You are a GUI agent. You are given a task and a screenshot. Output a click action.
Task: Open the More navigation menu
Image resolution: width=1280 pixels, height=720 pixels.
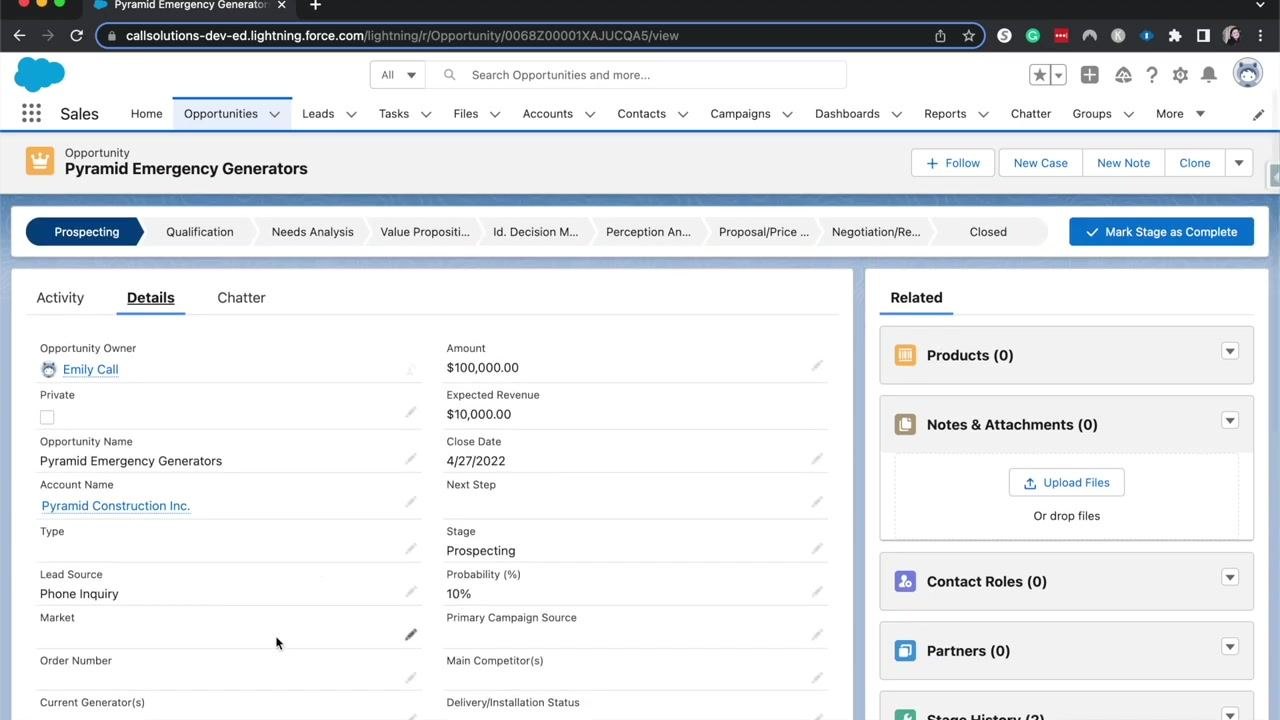click(1180, 114)
